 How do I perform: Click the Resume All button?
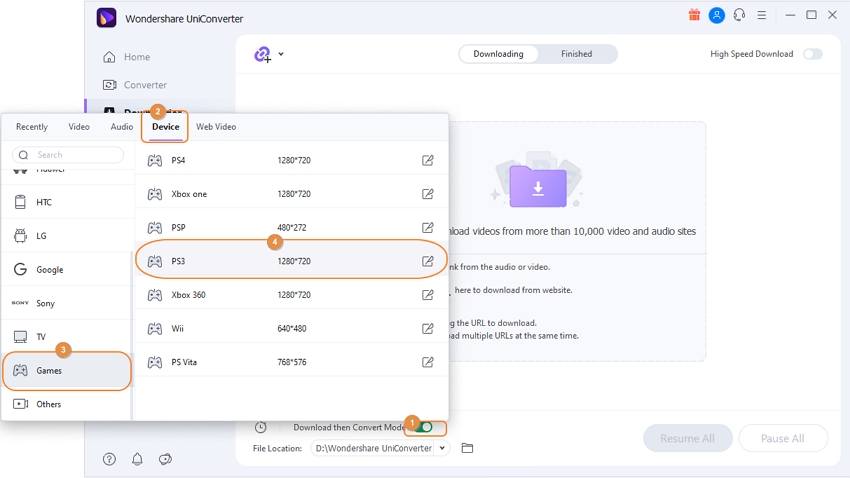[x=688, y=438]
